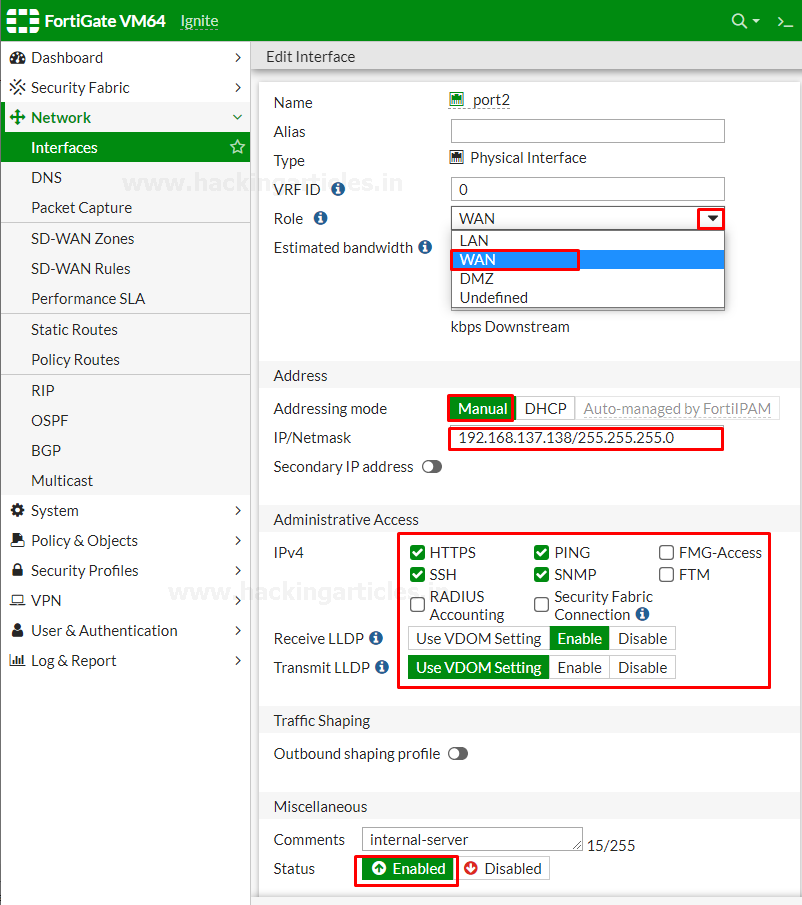Collapse the Network menu chevron
This screenshot has height=905, width=802.
point(237,117)
